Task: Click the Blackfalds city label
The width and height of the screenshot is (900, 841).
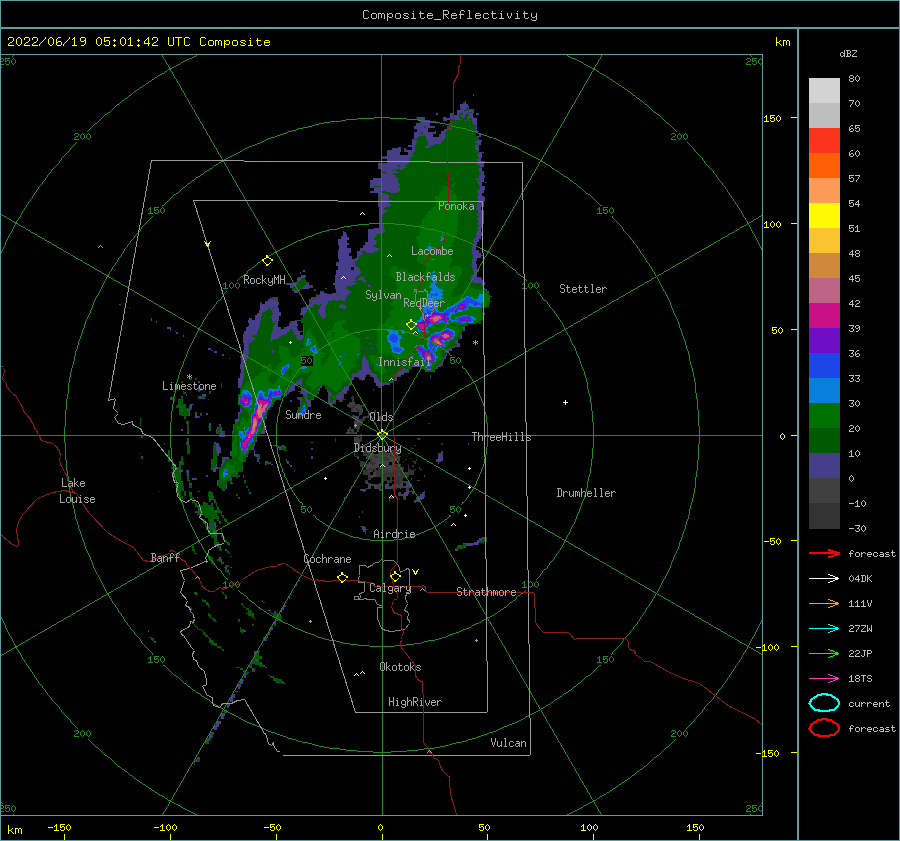Action: (x=425, y=277)
